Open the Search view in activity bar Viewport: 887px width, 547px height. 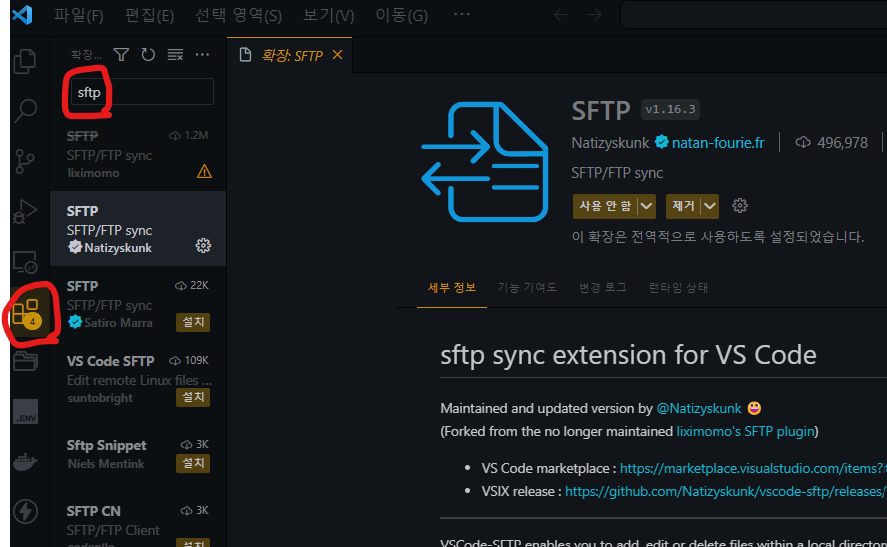tap(25, 111)
